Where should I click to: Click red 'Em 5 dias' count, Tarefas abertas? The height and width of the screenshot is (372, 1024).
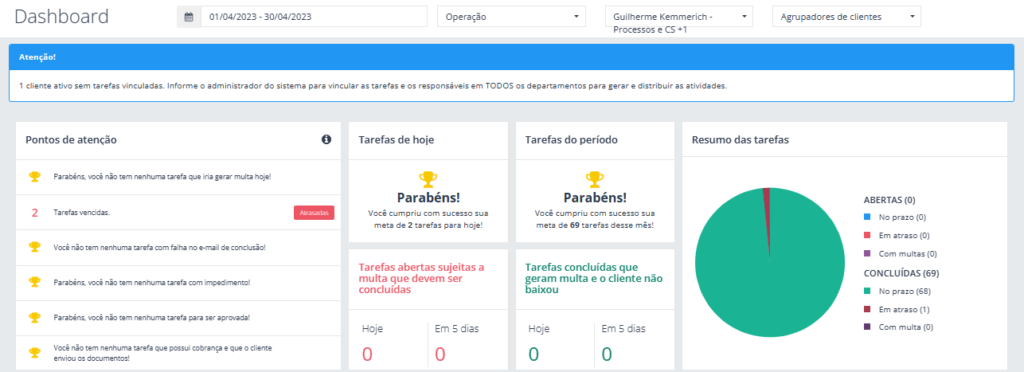tap(440, 354)
